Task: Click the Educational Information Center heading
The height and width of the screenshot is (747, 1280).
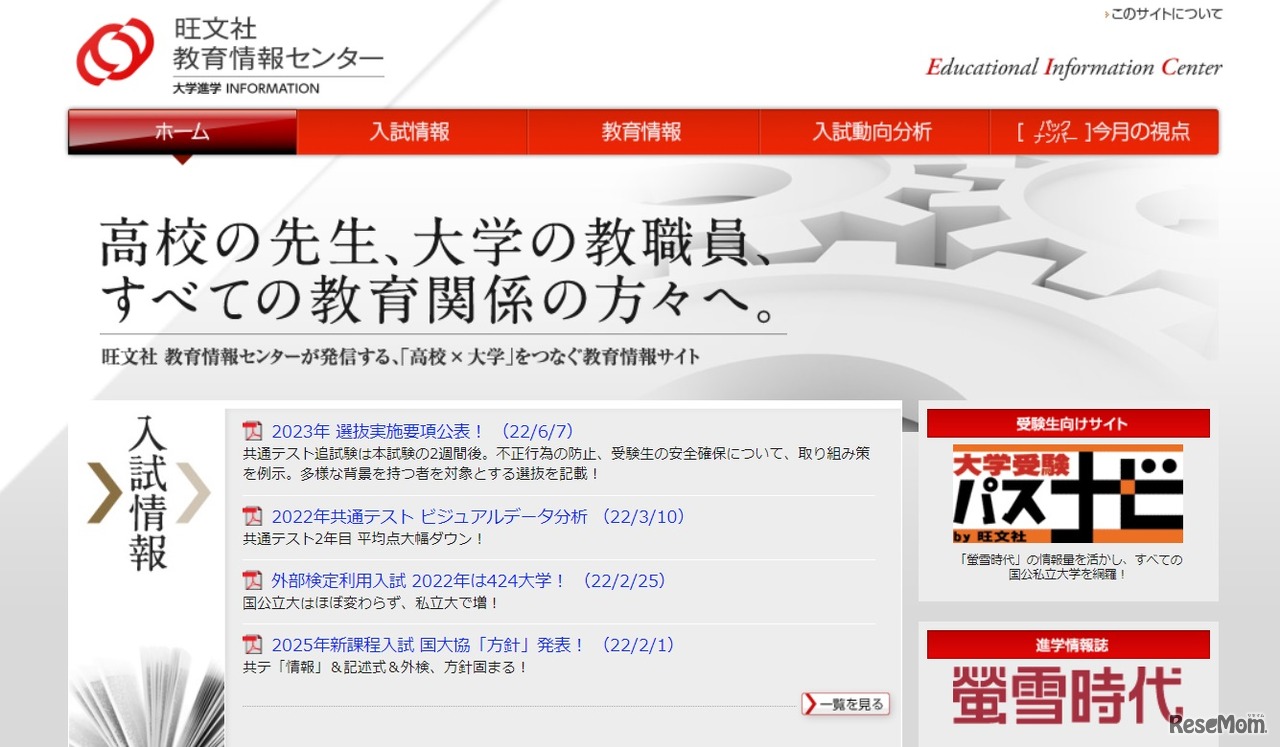Action: [1074, 67]
